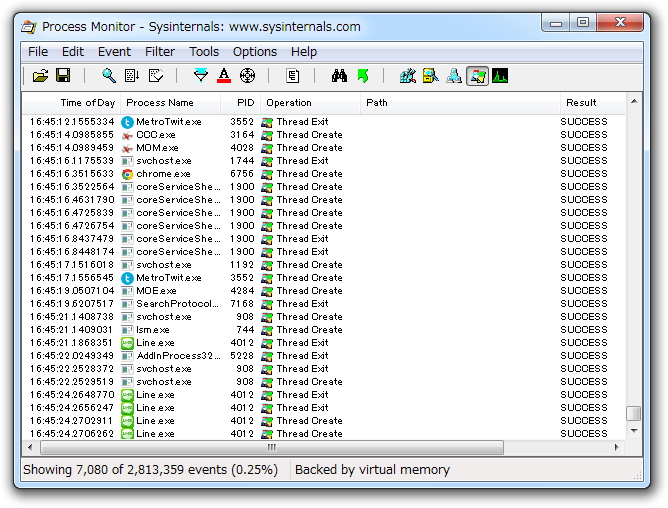Click the Result column header
Viewport: 668px width, 508px height.
tap(593, 103)
